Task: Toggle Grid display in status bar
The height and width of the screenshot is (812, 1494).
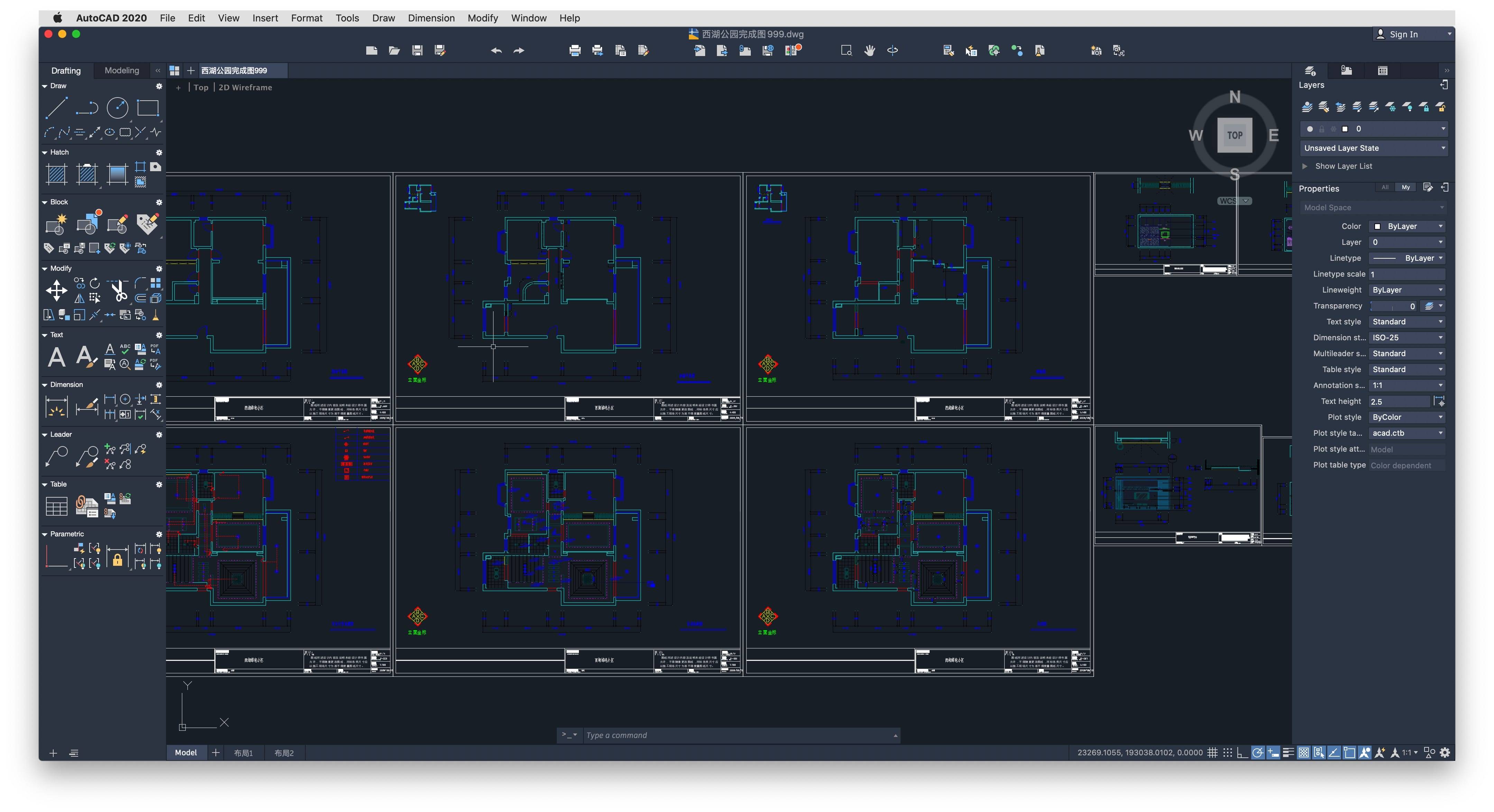Action: 1212,753
